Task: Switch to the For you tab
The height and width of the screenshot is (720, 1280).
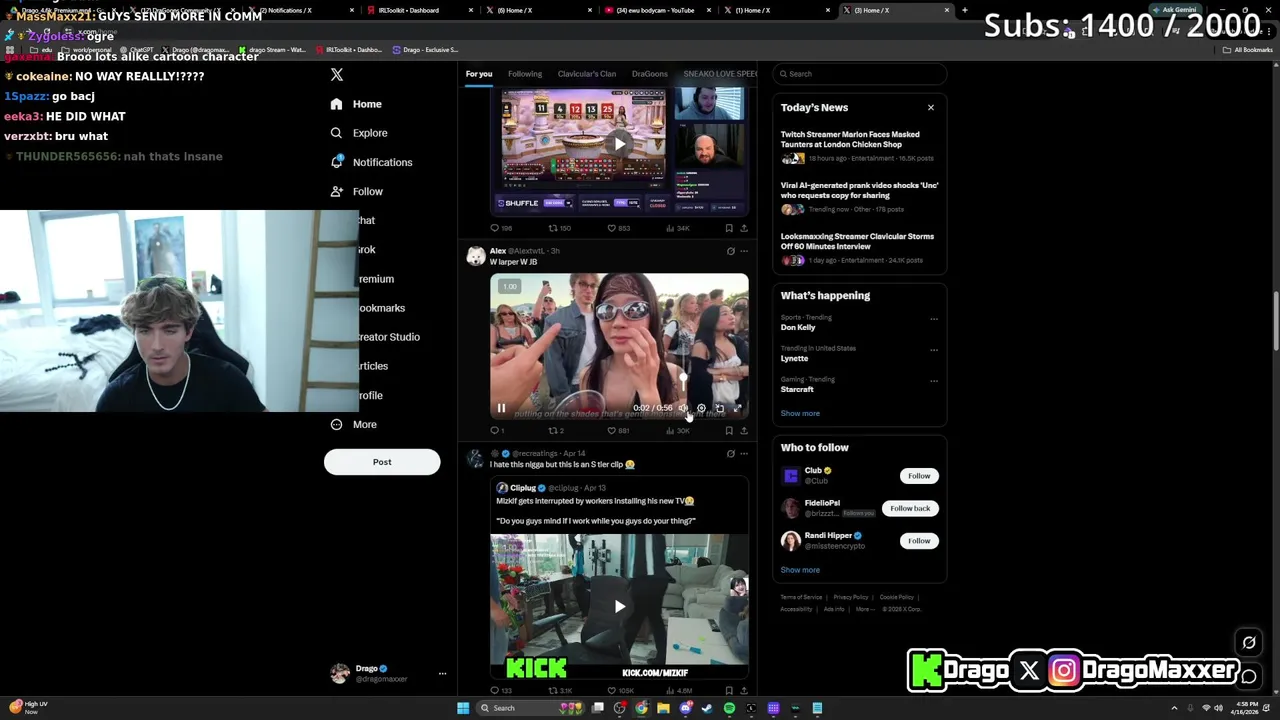Action: click(x=479, y=74)
